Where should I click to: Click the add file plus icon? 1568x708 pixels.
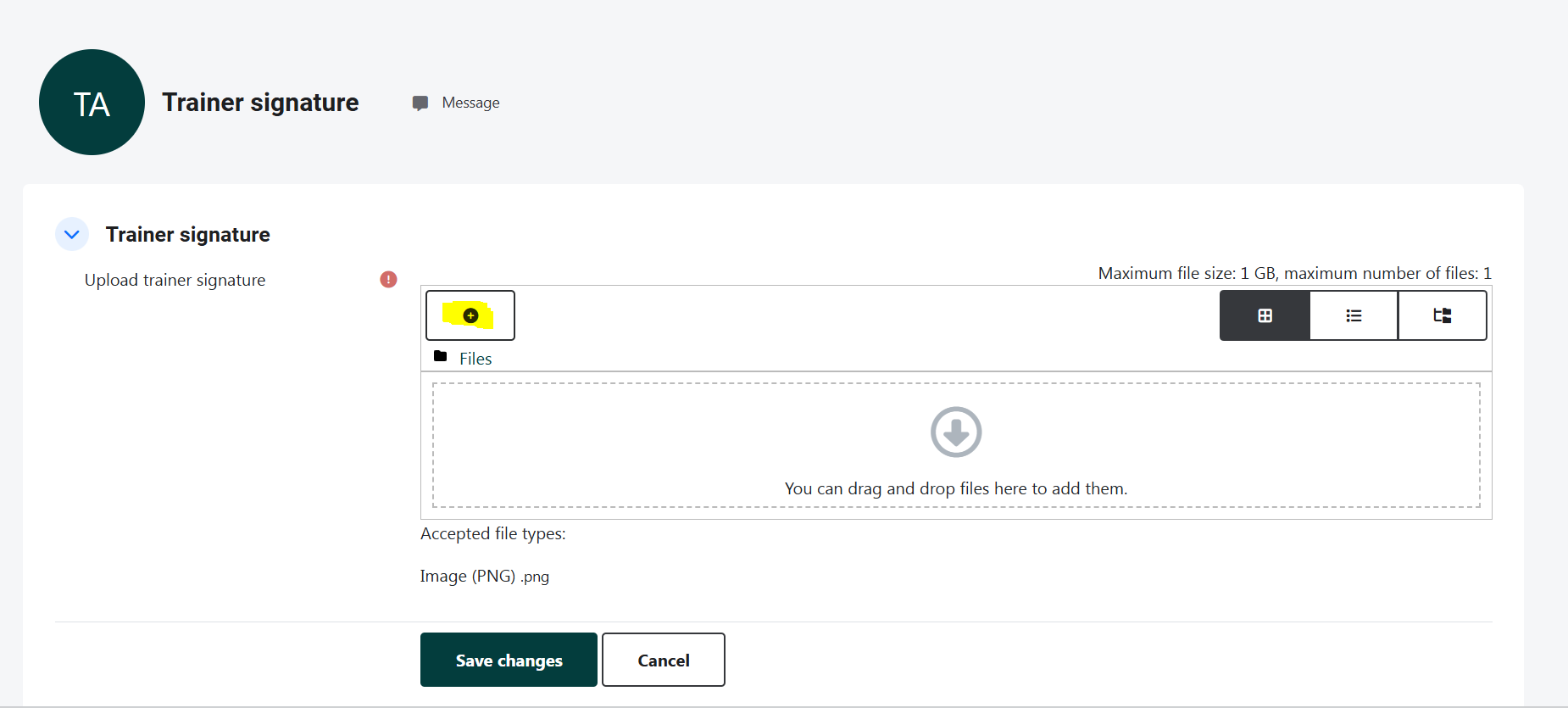[x=470, y=315]
